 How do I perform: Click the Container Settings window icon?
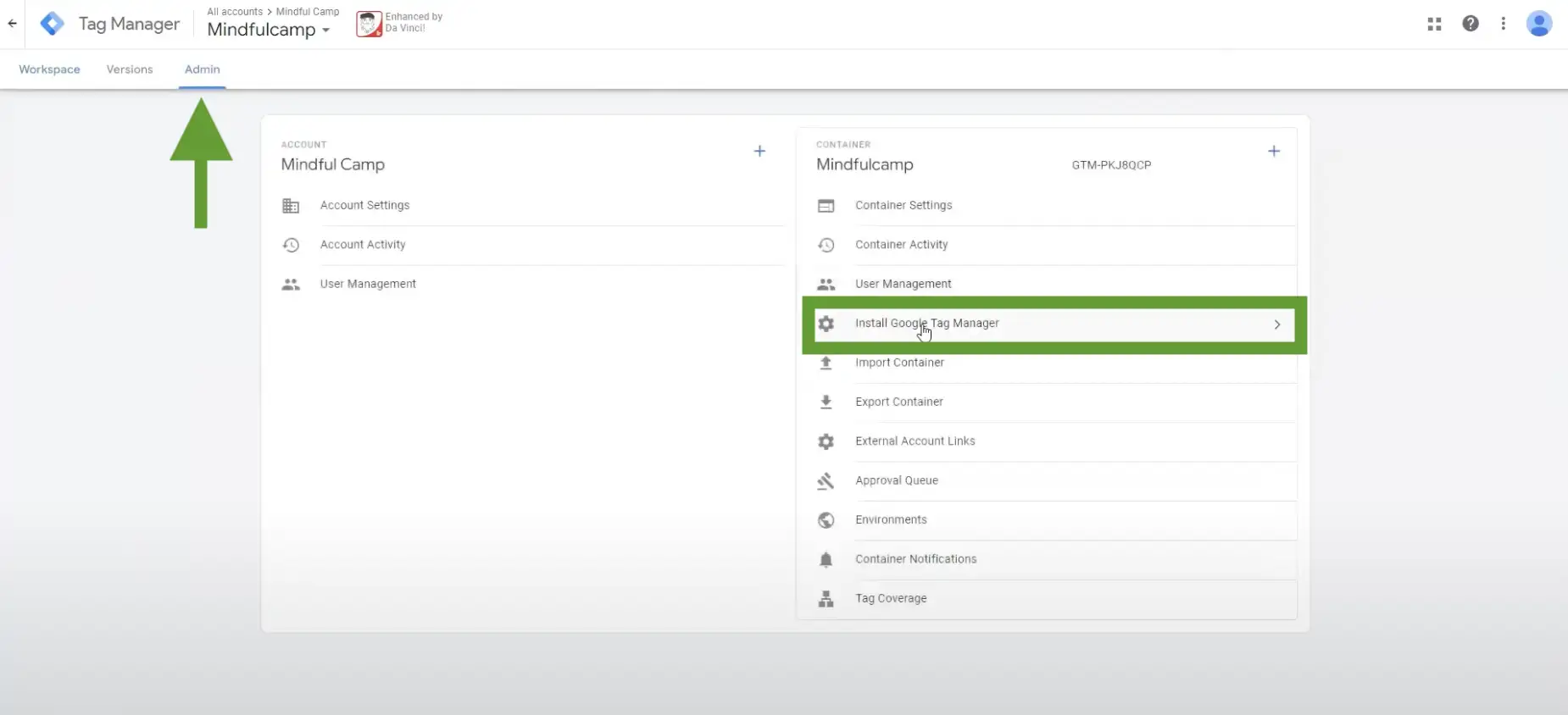tap(826, 206)
